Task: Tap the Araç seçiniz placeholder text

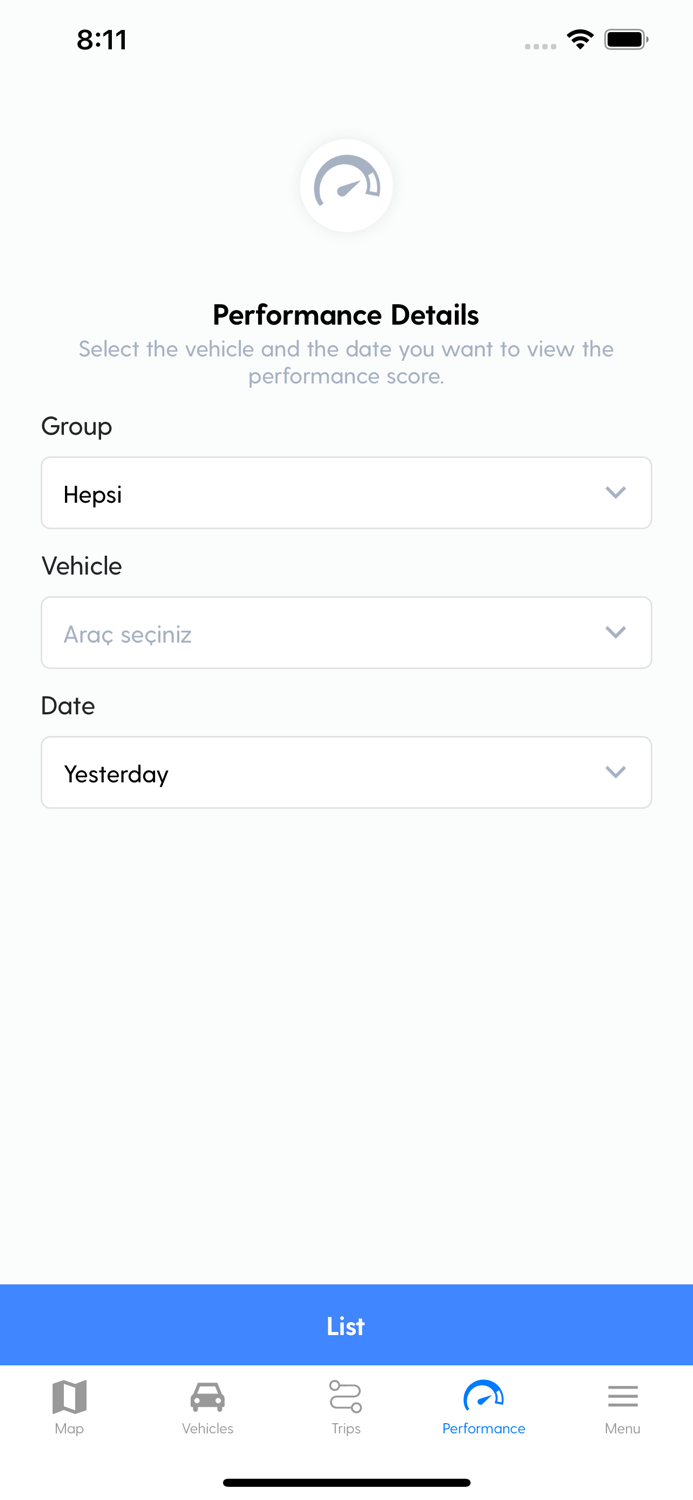Action: 127,635
